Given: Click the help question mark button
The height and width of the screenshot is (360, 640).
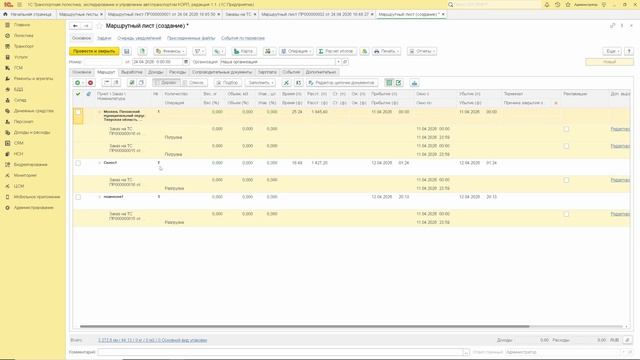Looking at the screenshot, I should 629,51.
